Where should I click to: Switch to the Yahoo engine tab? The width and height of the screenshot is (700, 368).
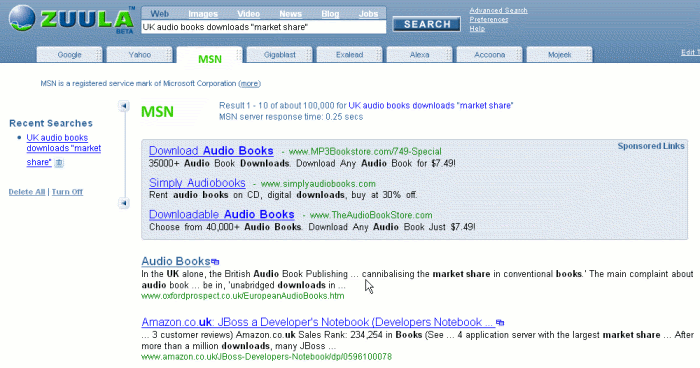click(139, 55)
